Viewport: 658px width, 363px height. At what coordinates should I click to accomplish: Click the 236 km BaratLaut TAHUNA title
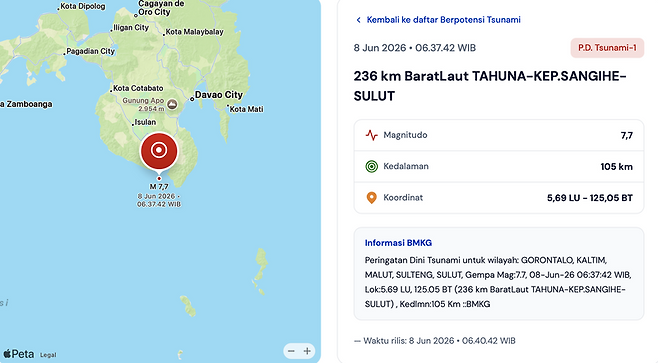pos(490,86)
